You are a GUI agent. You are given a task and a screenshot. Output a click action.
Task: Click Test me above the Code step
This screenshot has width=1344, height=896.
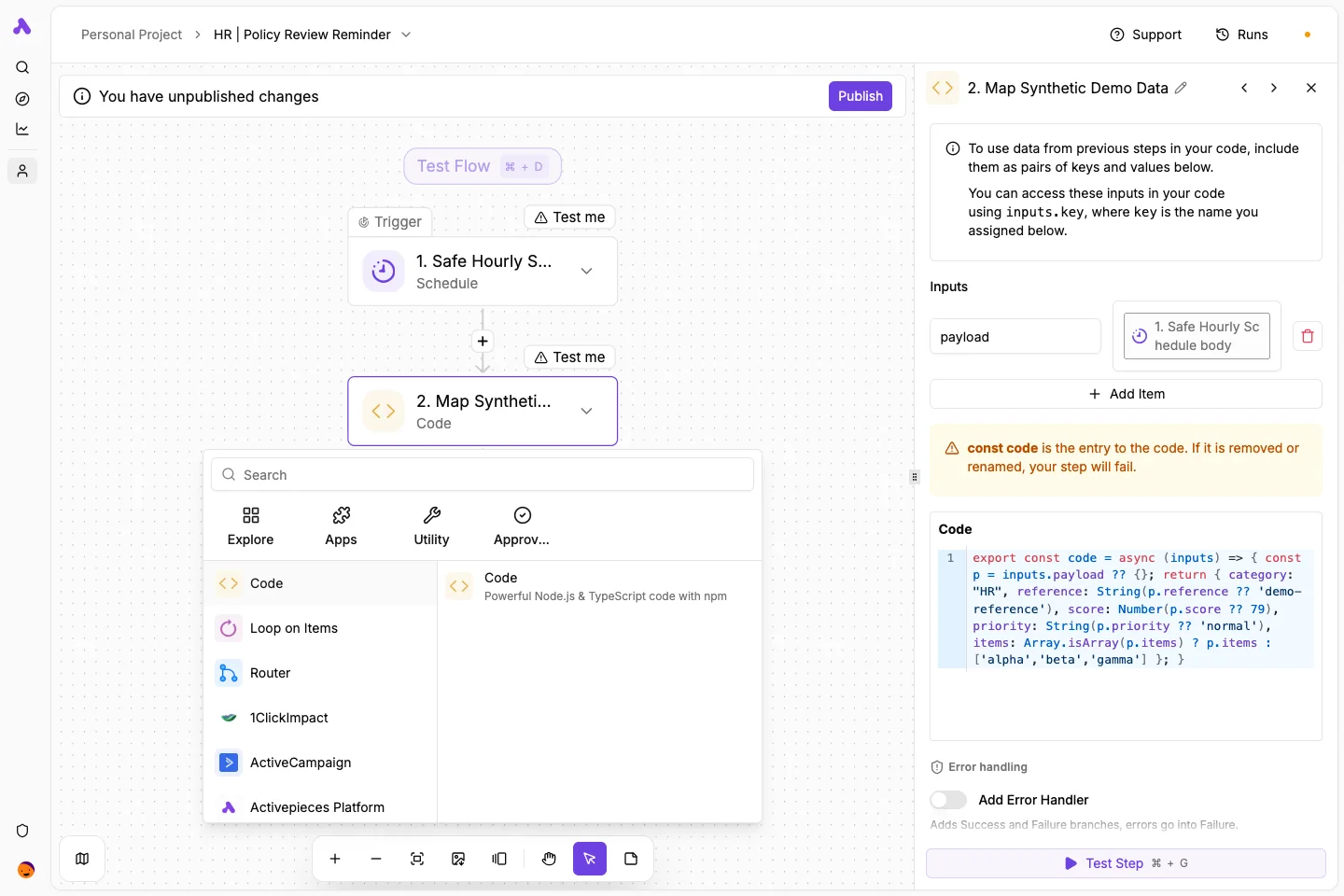[569, 357]
